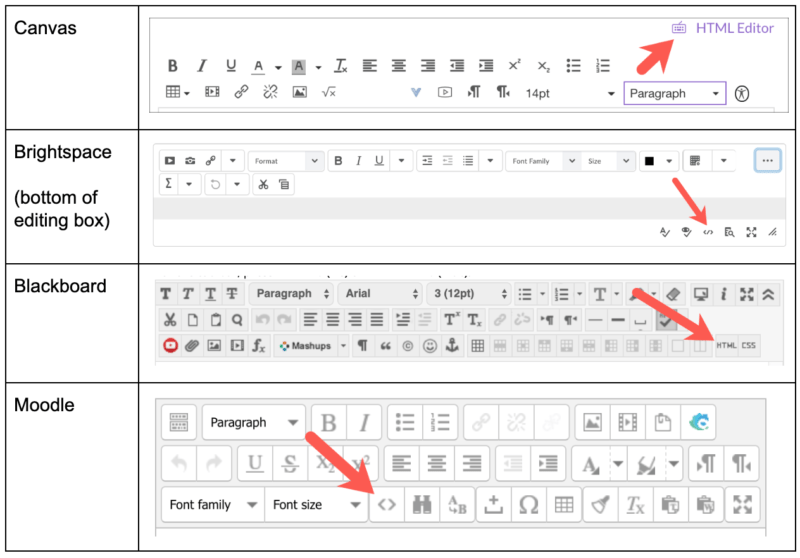Click Blackboard HTML code view button

(x=726, y=346)
